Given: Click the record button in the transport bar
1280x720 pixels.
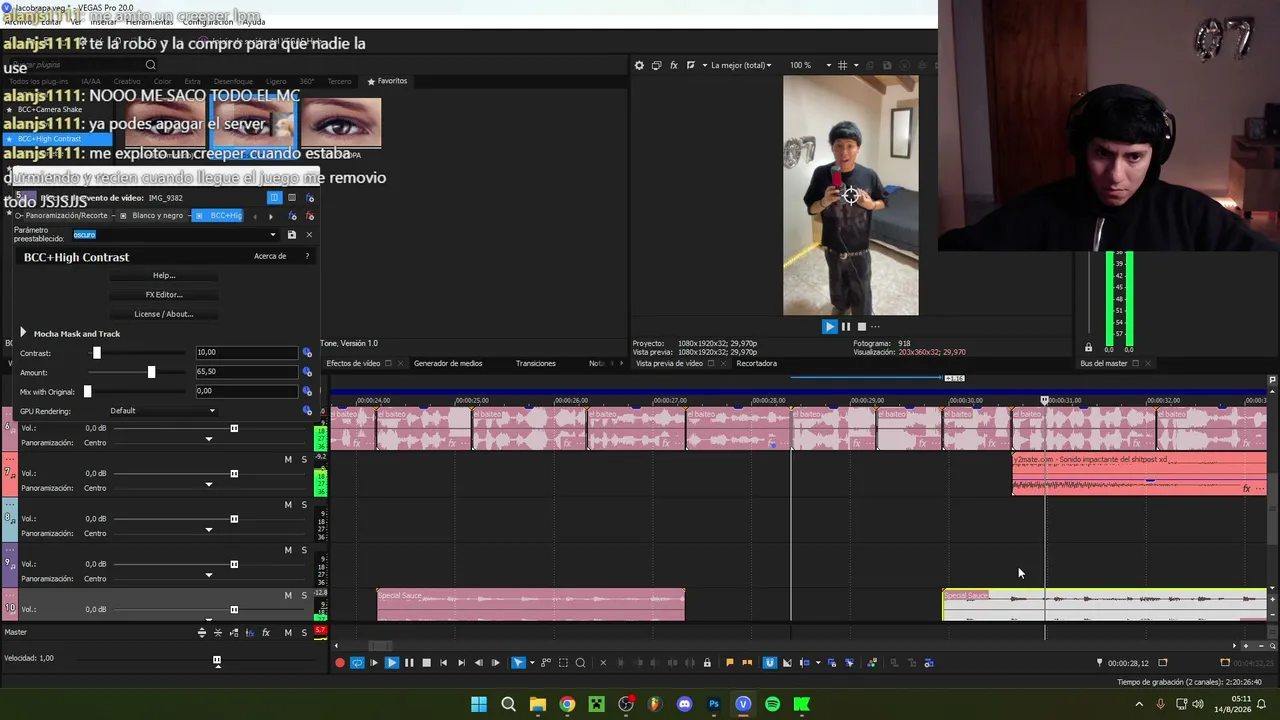Looking at the screenshot, I should [340, 663].
